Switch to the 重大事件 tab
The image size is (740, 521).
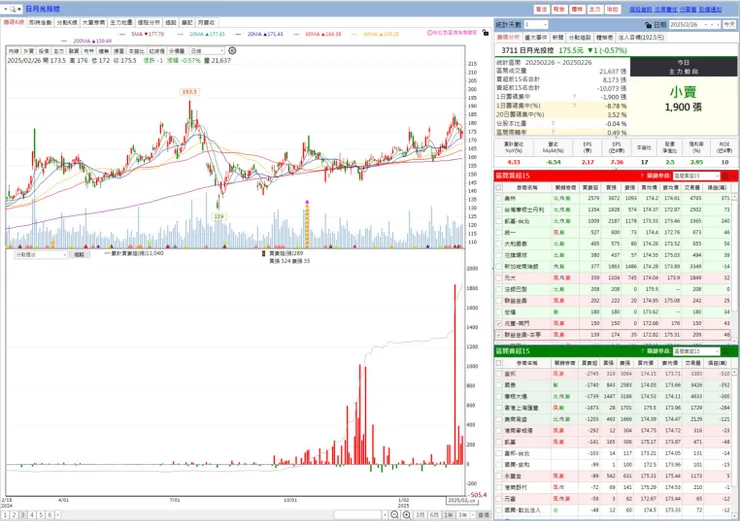point(536,37)
